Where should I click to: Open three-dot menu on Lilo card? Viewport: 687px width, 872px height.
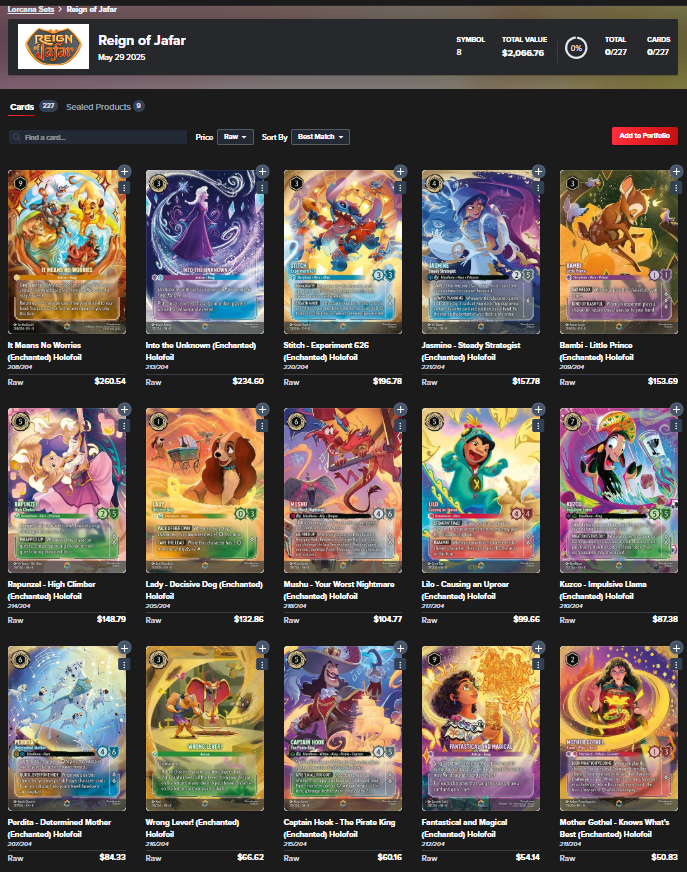[538, 426]
